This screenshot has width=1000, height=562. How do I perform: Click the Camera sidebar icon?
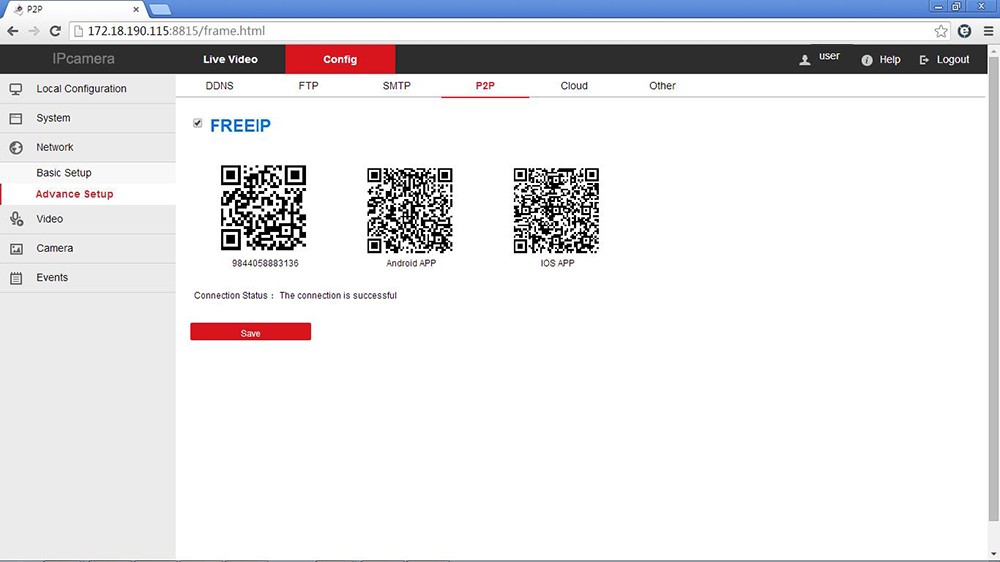[x=16, y=248]
